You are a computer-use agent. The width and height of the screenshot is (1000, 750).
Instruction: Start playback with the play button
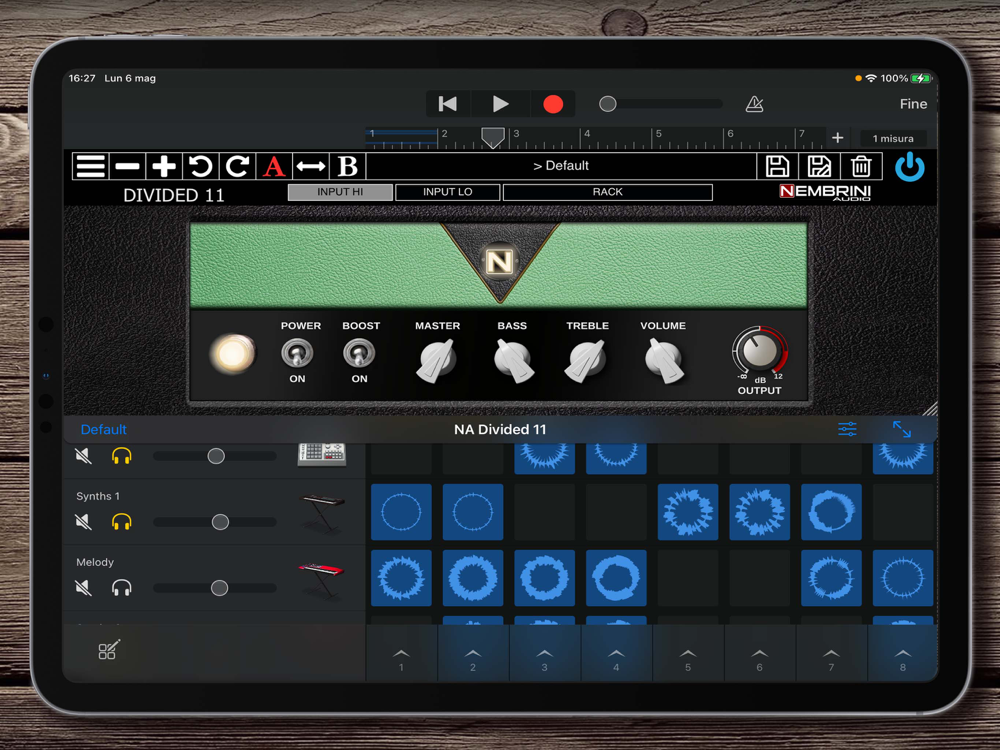click(x=501, y=104)
